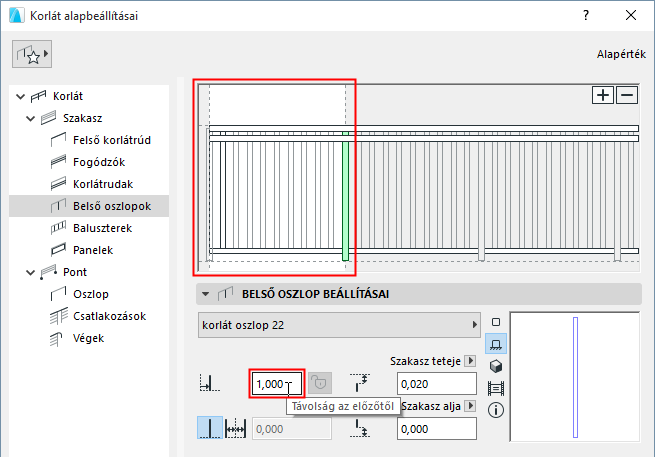Select Felső korlátrúd in the tree
The height and width of the screenshot is (457, 655).
112,140
